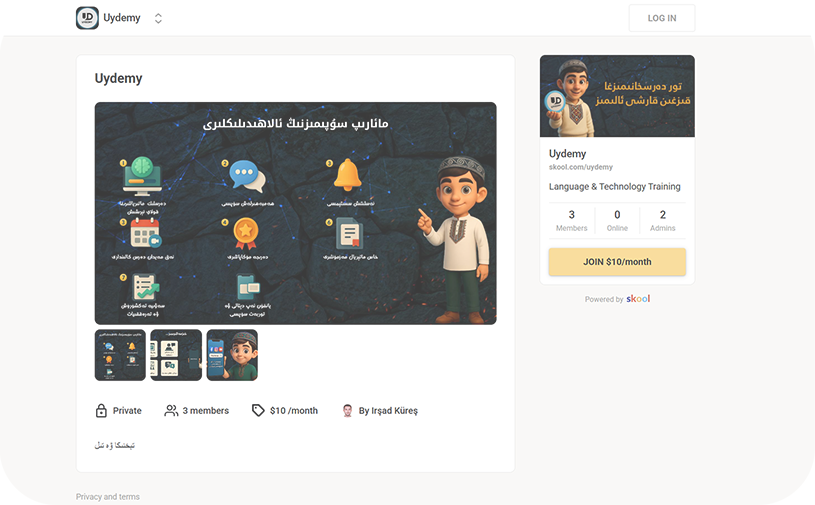
Task: Click the Uydemy title in sidebar card
Action: 567,154
